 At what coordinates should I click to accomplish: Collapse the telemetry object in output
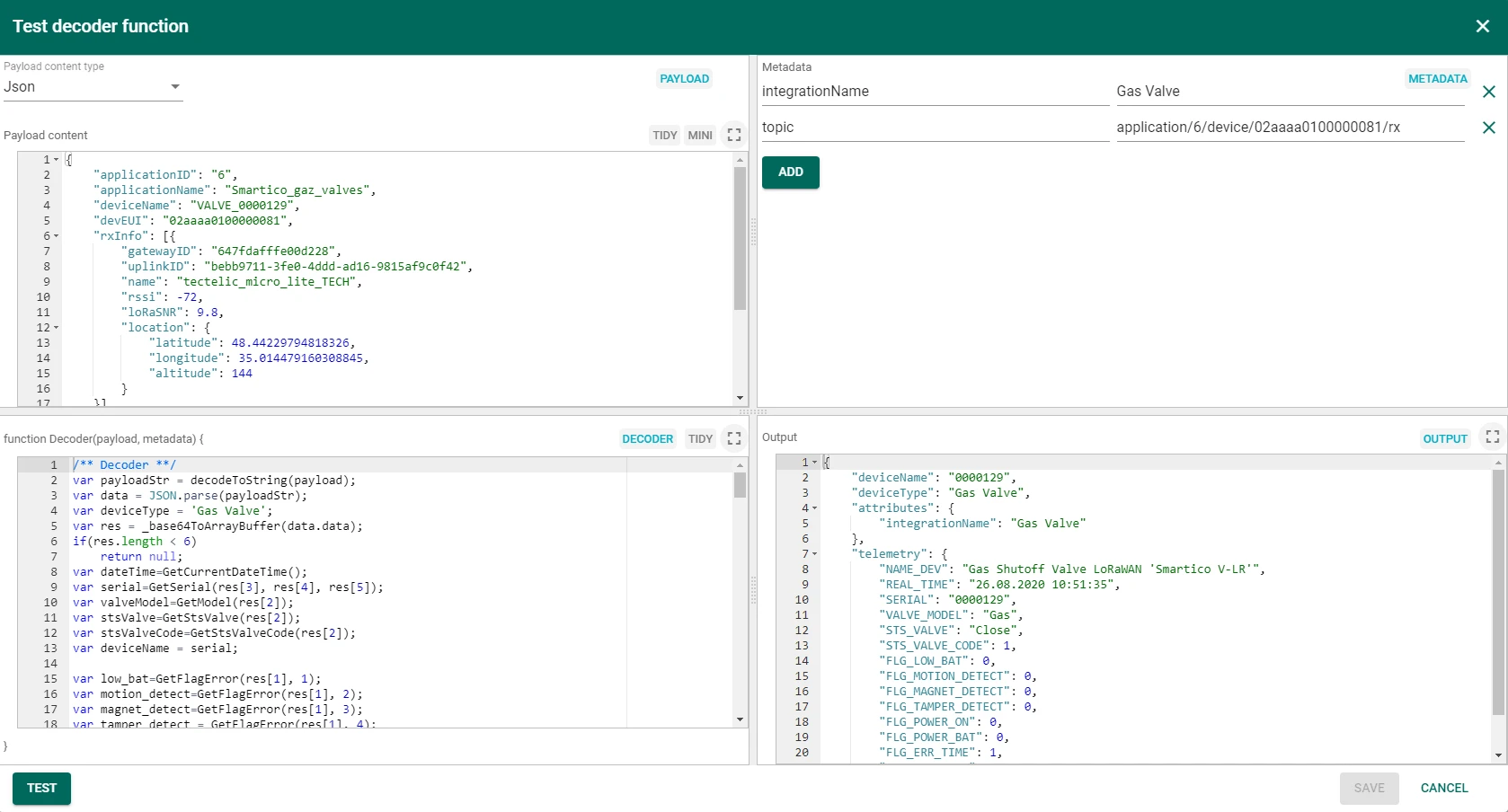(815, 554)
